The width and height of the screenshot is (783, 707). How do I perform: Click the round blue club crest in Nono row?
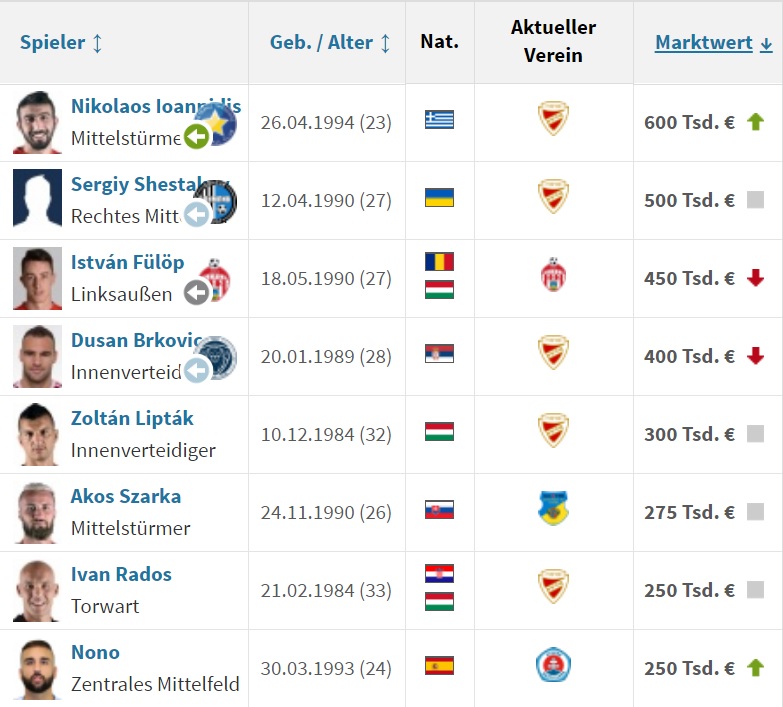553,665
